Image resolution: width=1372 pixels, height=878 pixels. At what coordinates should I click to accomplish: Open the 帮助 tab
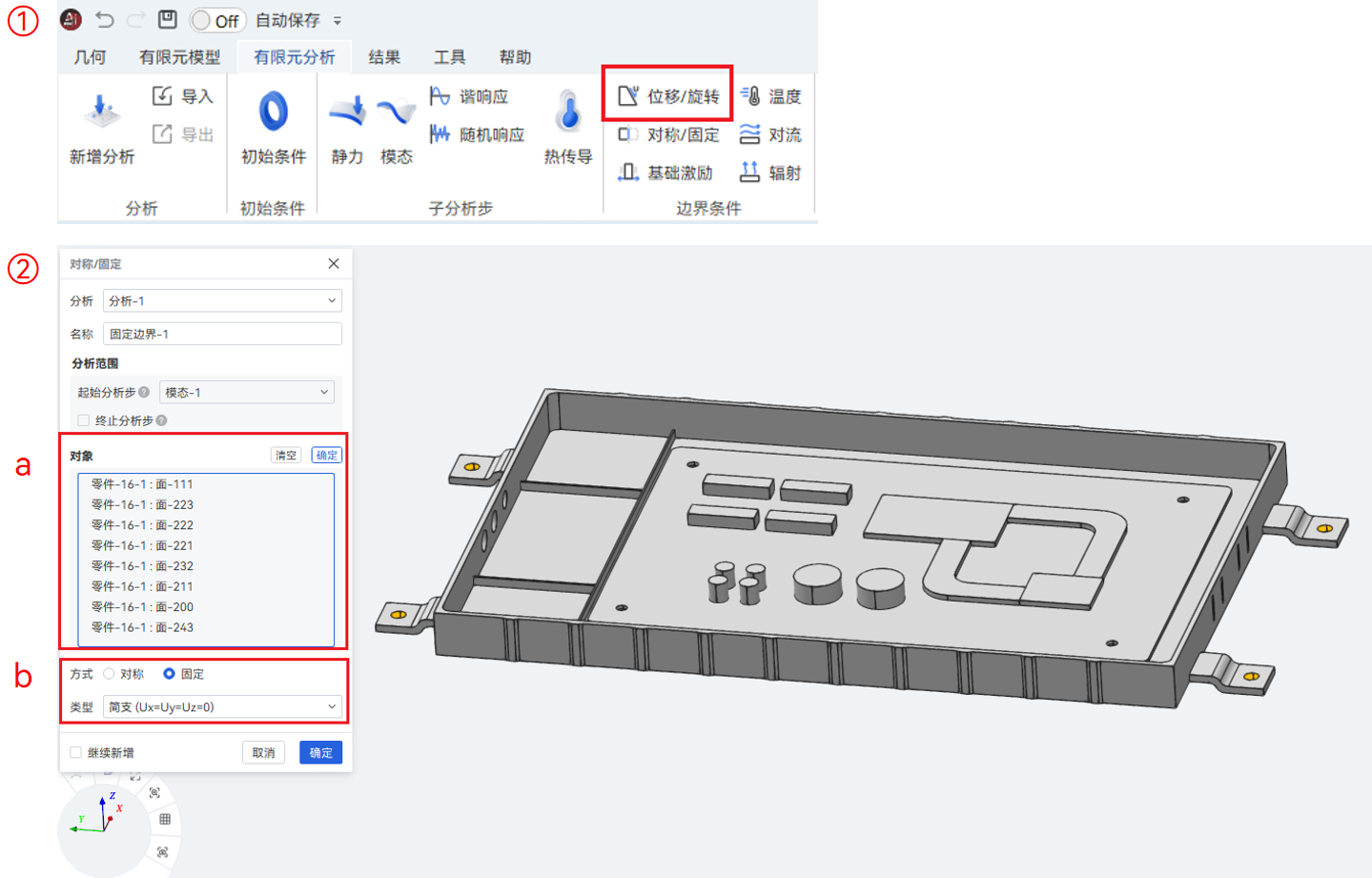515,57
